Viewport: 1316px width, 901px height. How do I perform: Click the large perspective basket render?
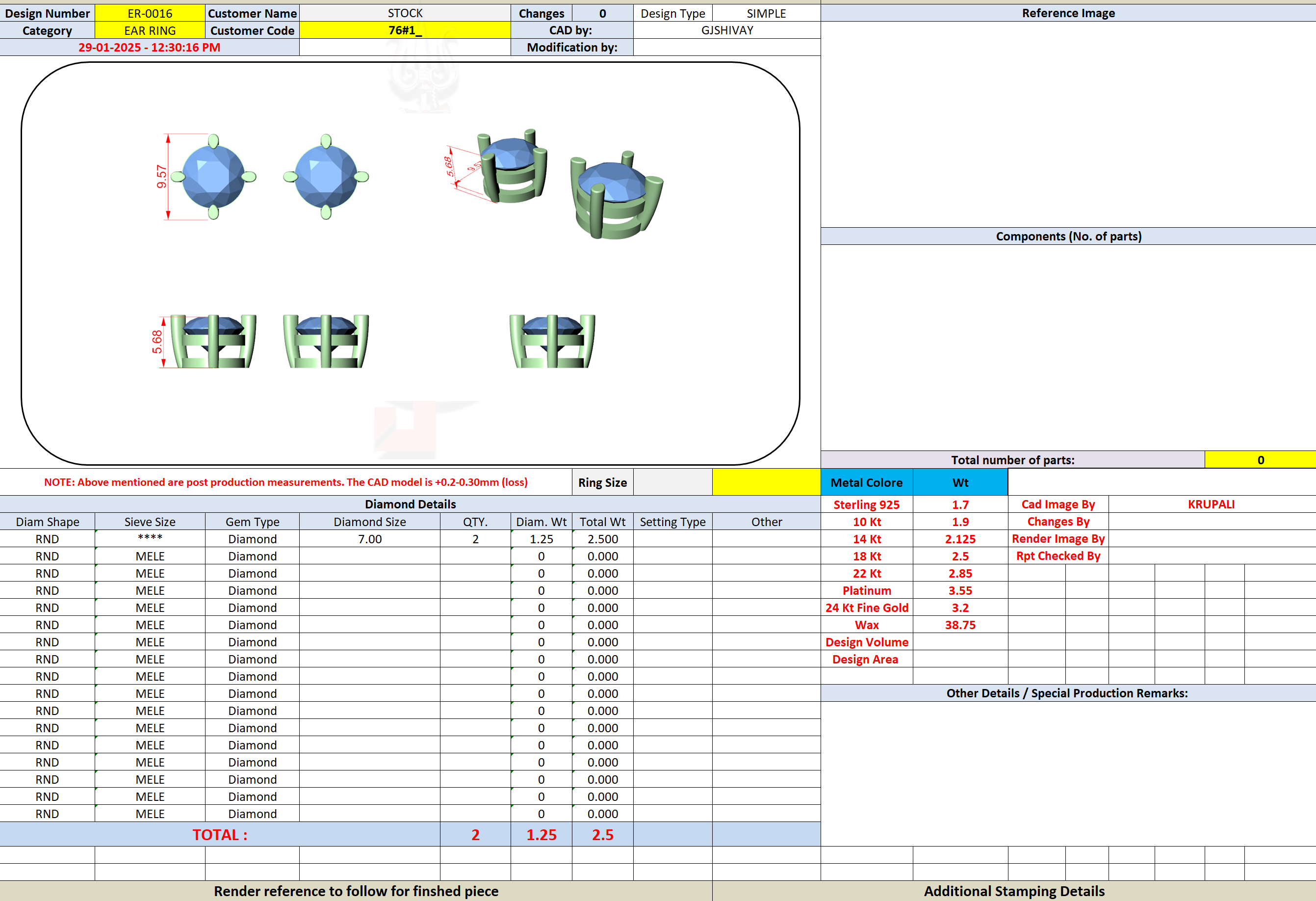pos(617,195)
